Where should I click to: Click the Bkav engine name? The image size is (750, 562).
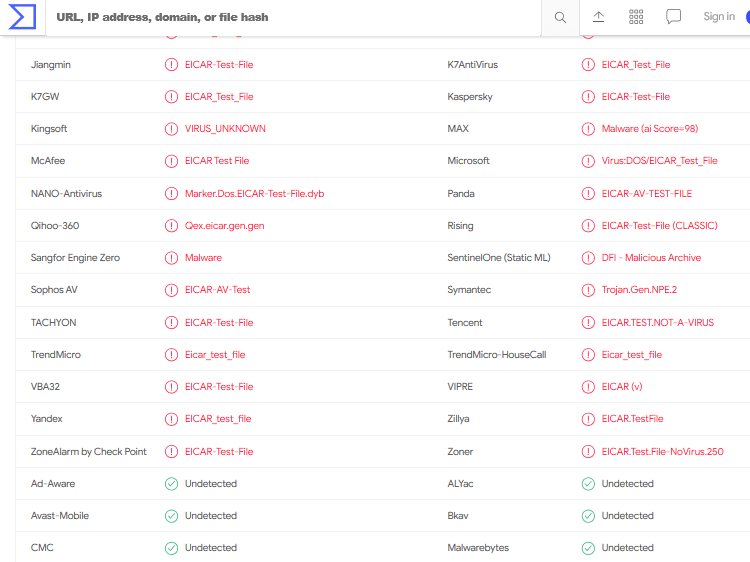(x=458, y=516)
